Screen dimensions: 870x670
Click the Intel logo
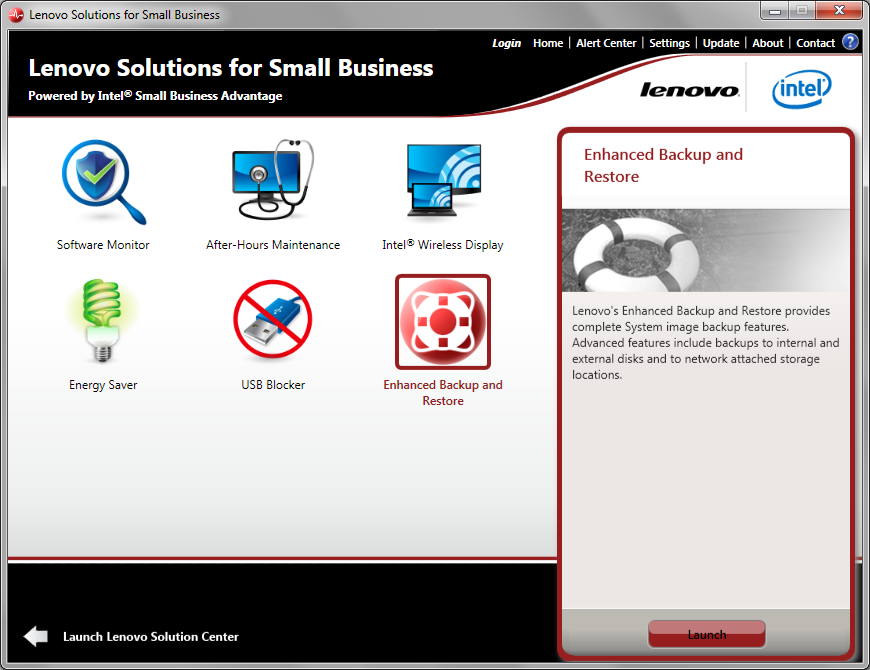[802, 89]
